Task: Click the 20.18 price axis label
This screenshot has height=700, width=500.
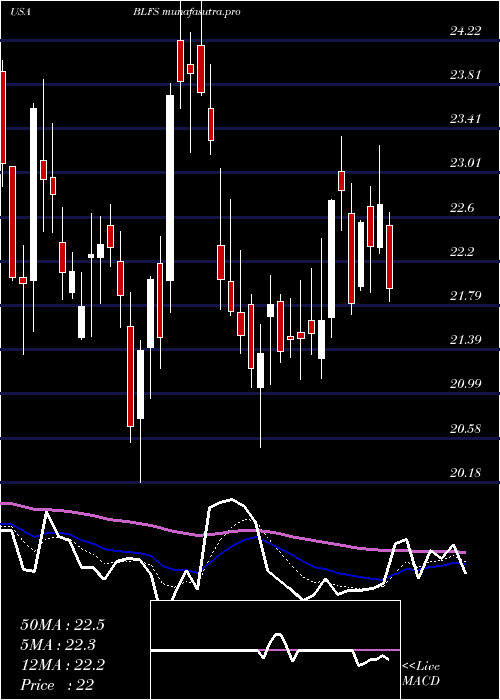Action: pos(466,472)
